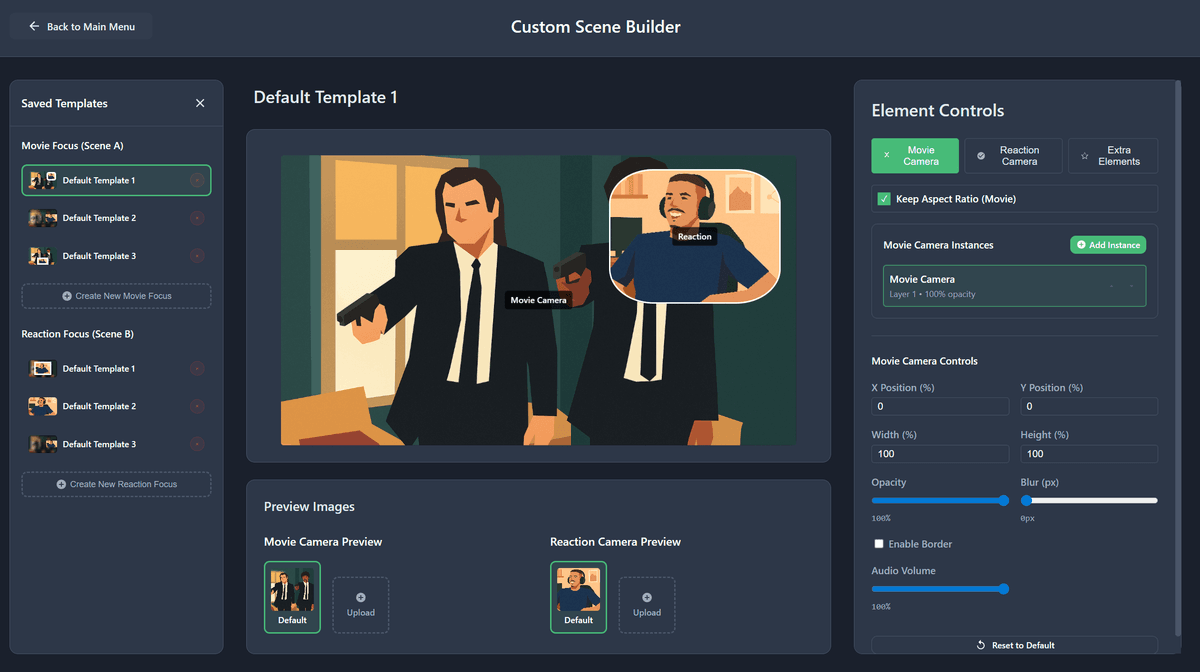Click the X icon on the Movie Camera tab

[x=886, y=155]
